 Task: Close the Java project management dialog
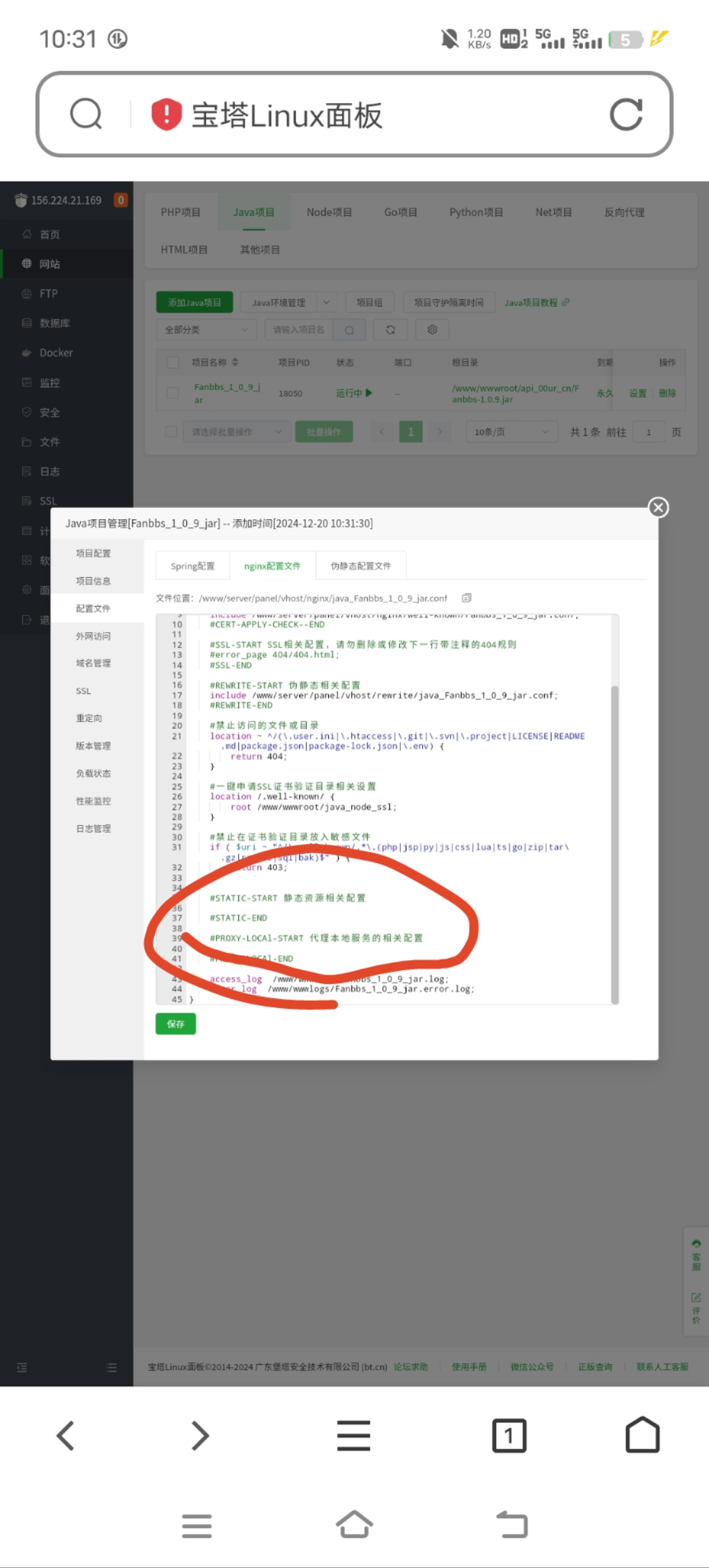[x=658, y=507]
